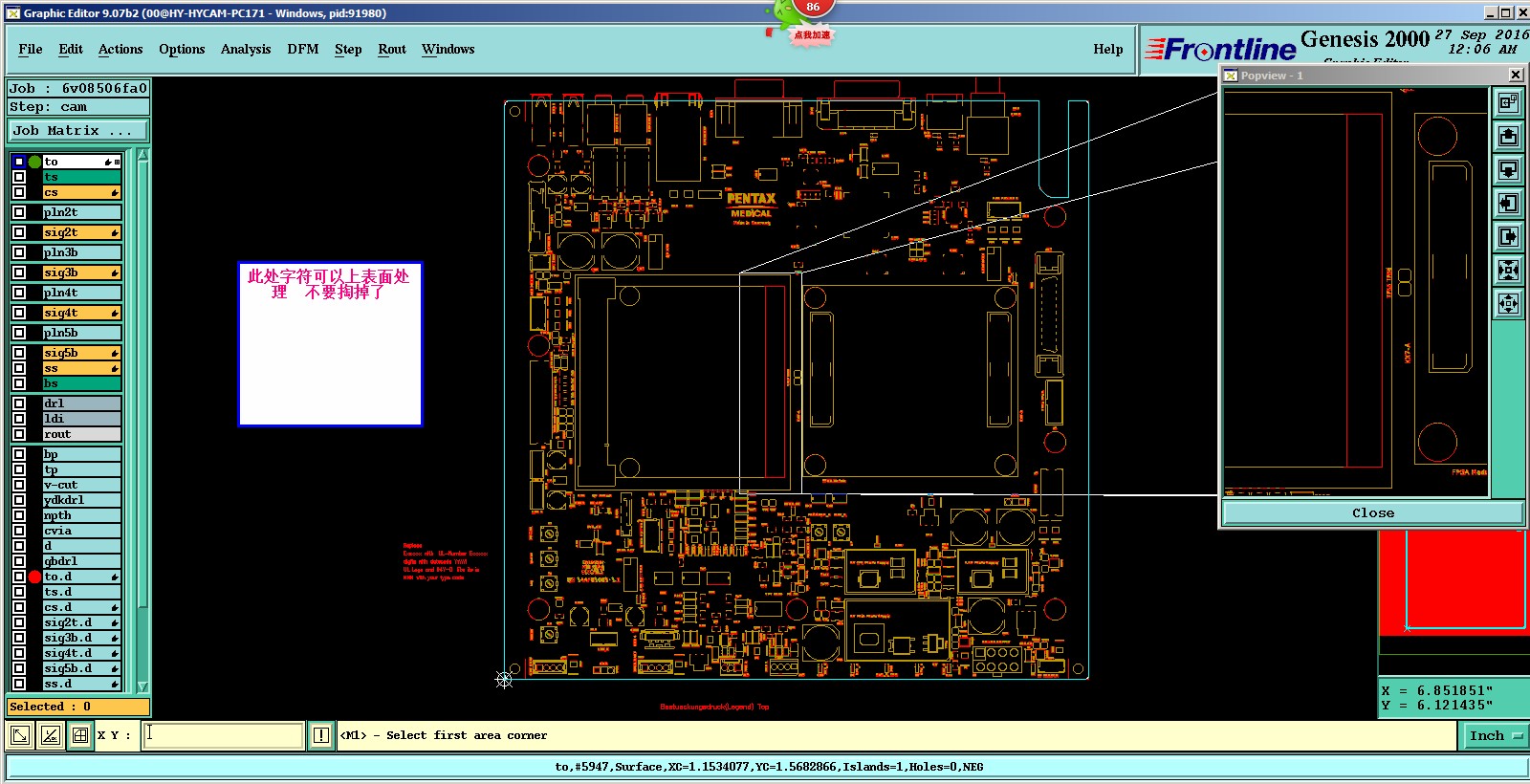
Task: Click the hand icon on layer ss
Action: tap(115, 369)
